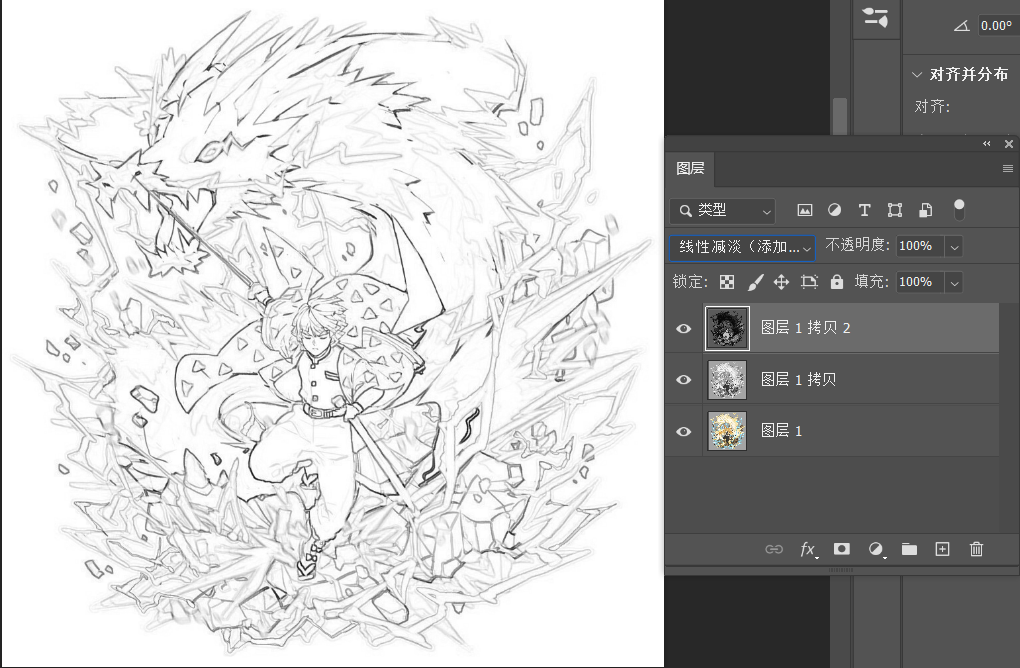Hide layer 图层 1

[683, 431]
